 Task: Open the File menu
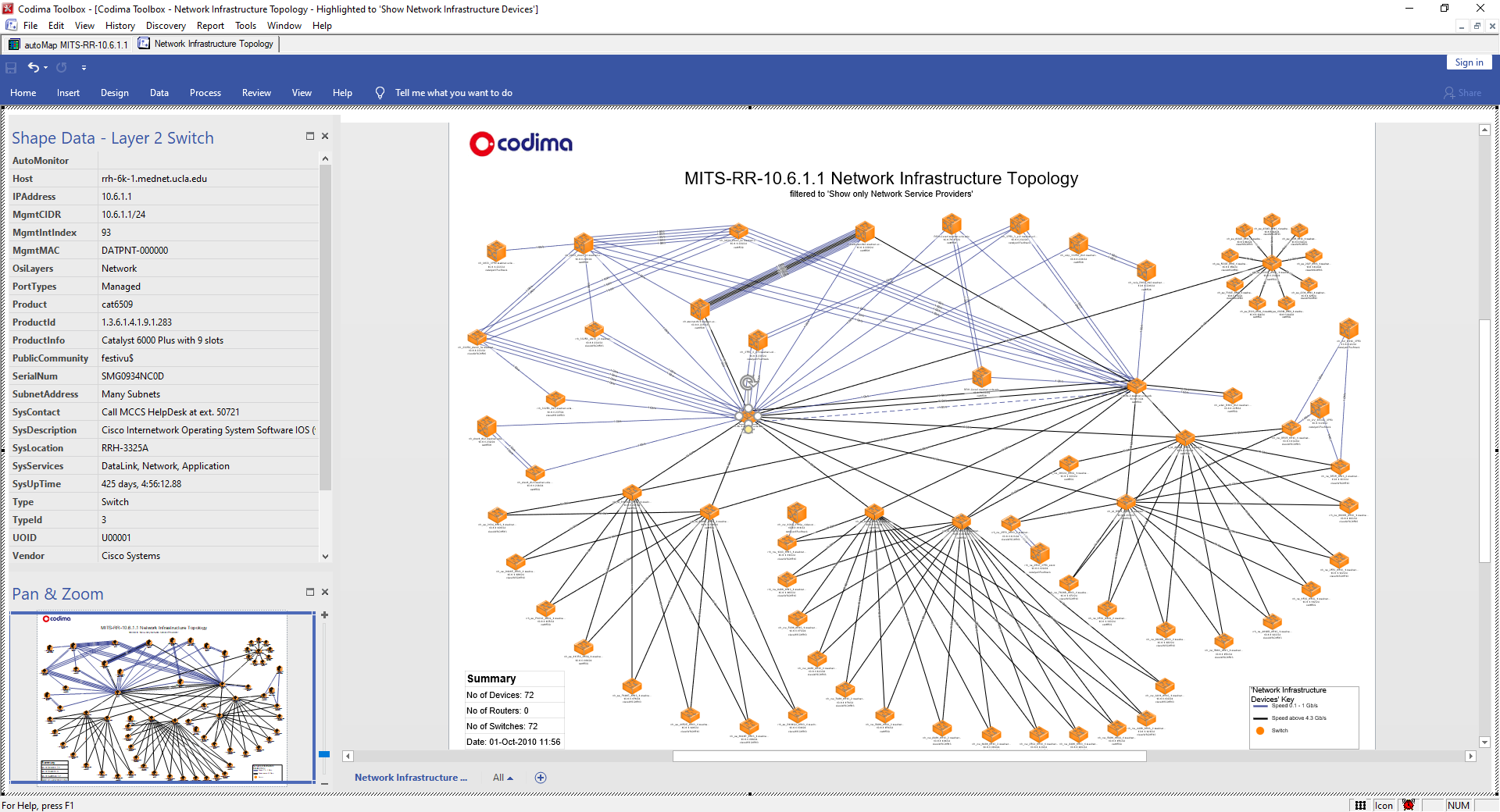click(x=30, y=26)
